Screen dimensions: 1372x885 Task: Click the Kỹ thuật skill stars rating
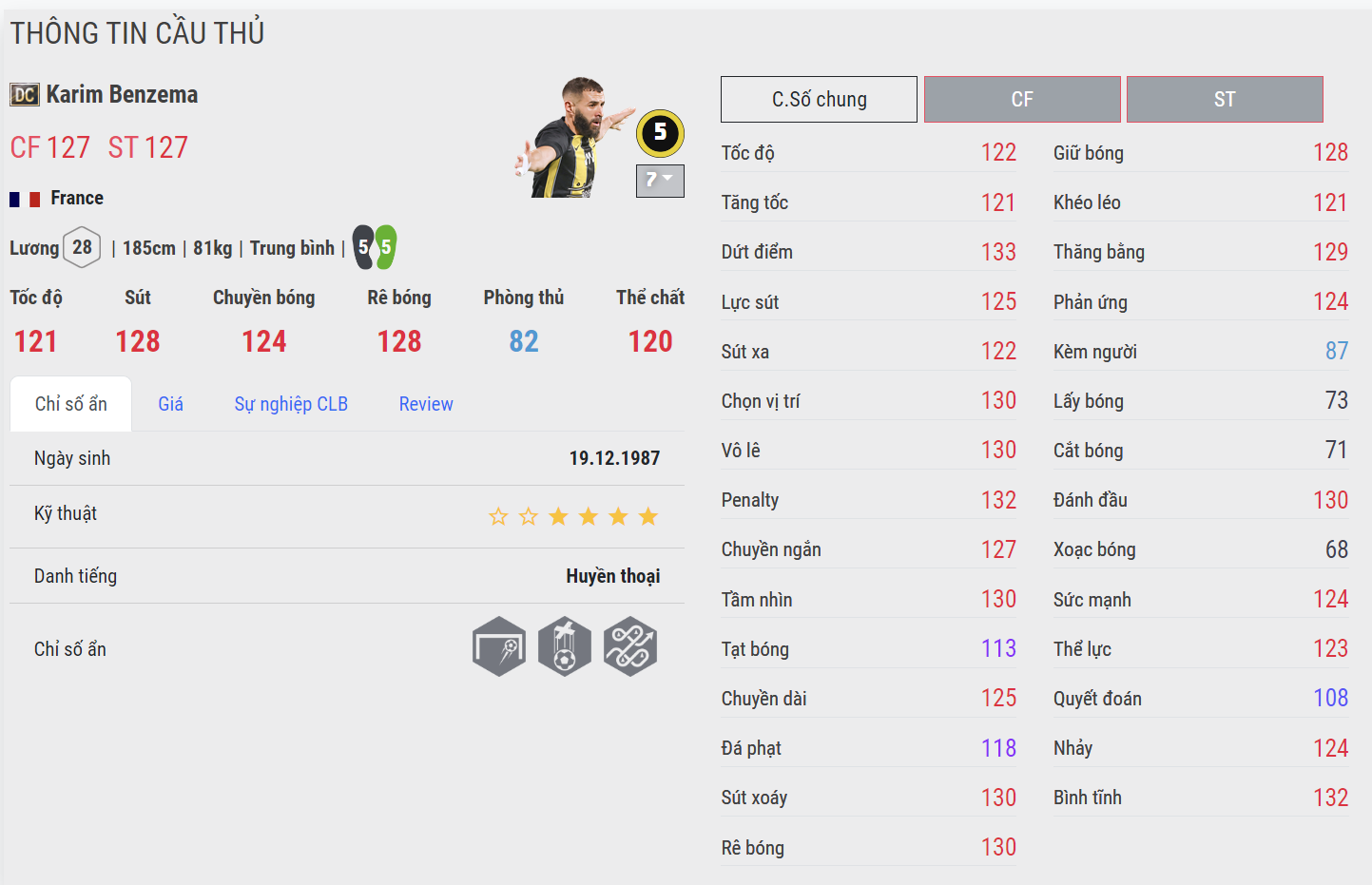(x=572, y=516)
